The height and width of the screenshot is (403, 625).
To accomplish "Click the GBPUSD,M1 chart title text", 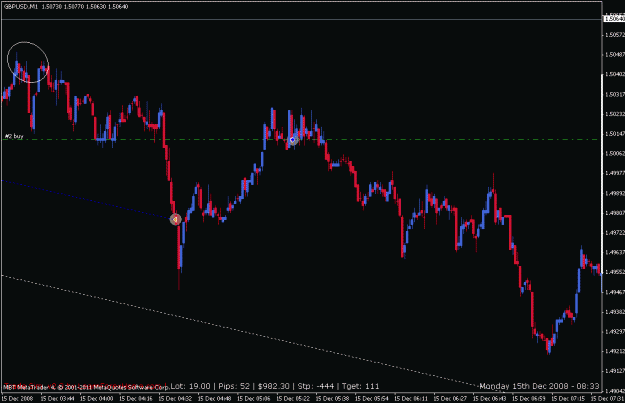I will pyautogui.click(x=21, y=7).
